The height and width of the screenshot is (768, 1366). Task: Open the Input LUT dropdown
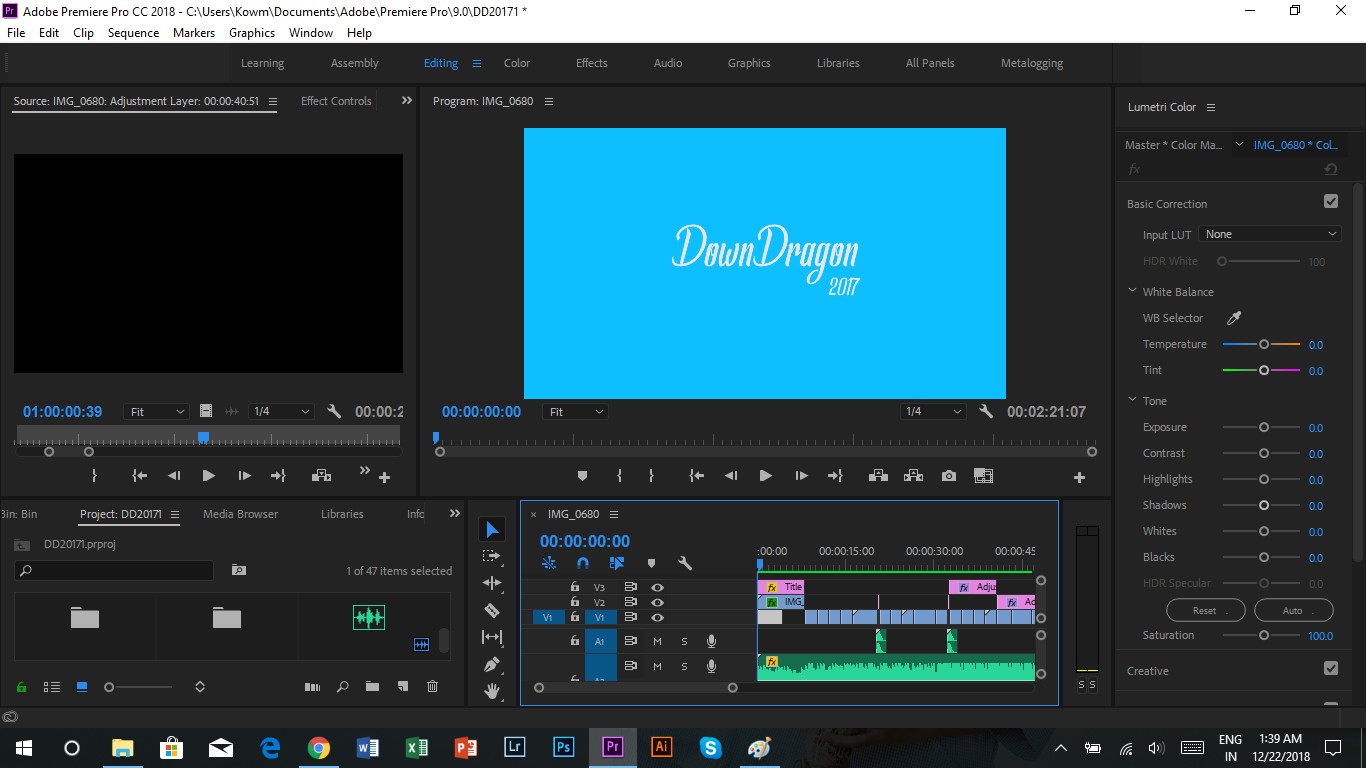pos(1269,234)
